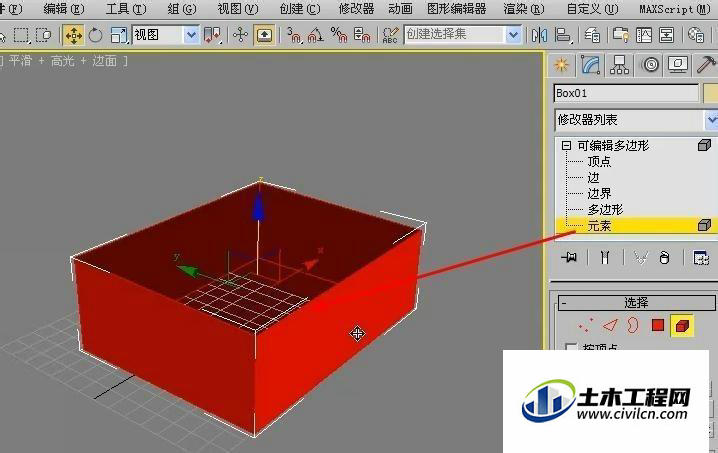Click the Vertex selection dots icon

pos(586,325)
